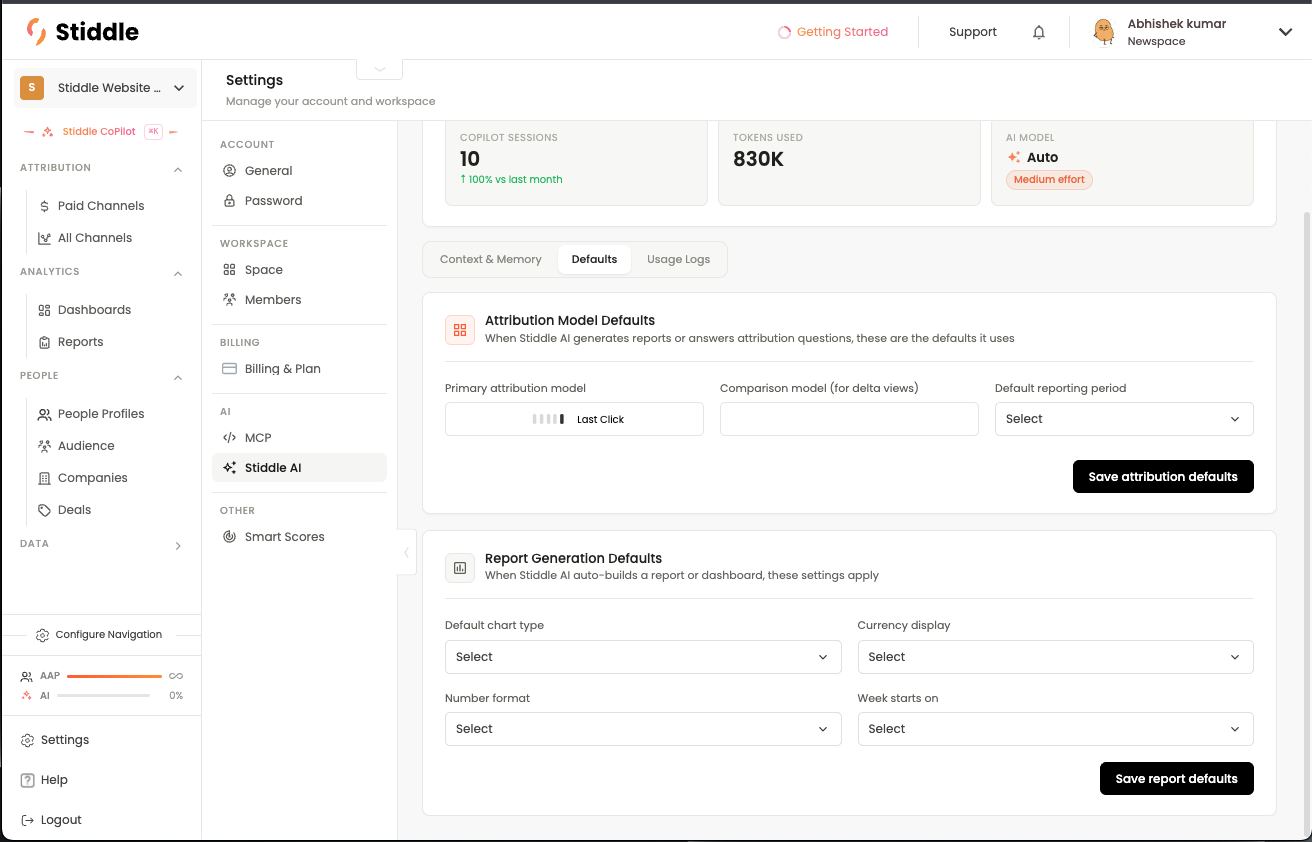Open the Default chart type dropdown
The width and height of the screenshot is (1312, 842).
pyautogui.click(x=642, y=657)
